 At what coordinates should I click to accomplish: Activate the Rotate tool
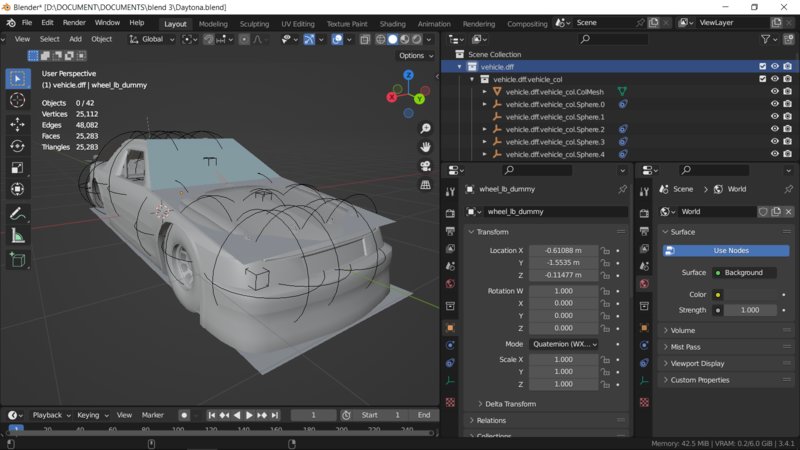coord(18,146)
